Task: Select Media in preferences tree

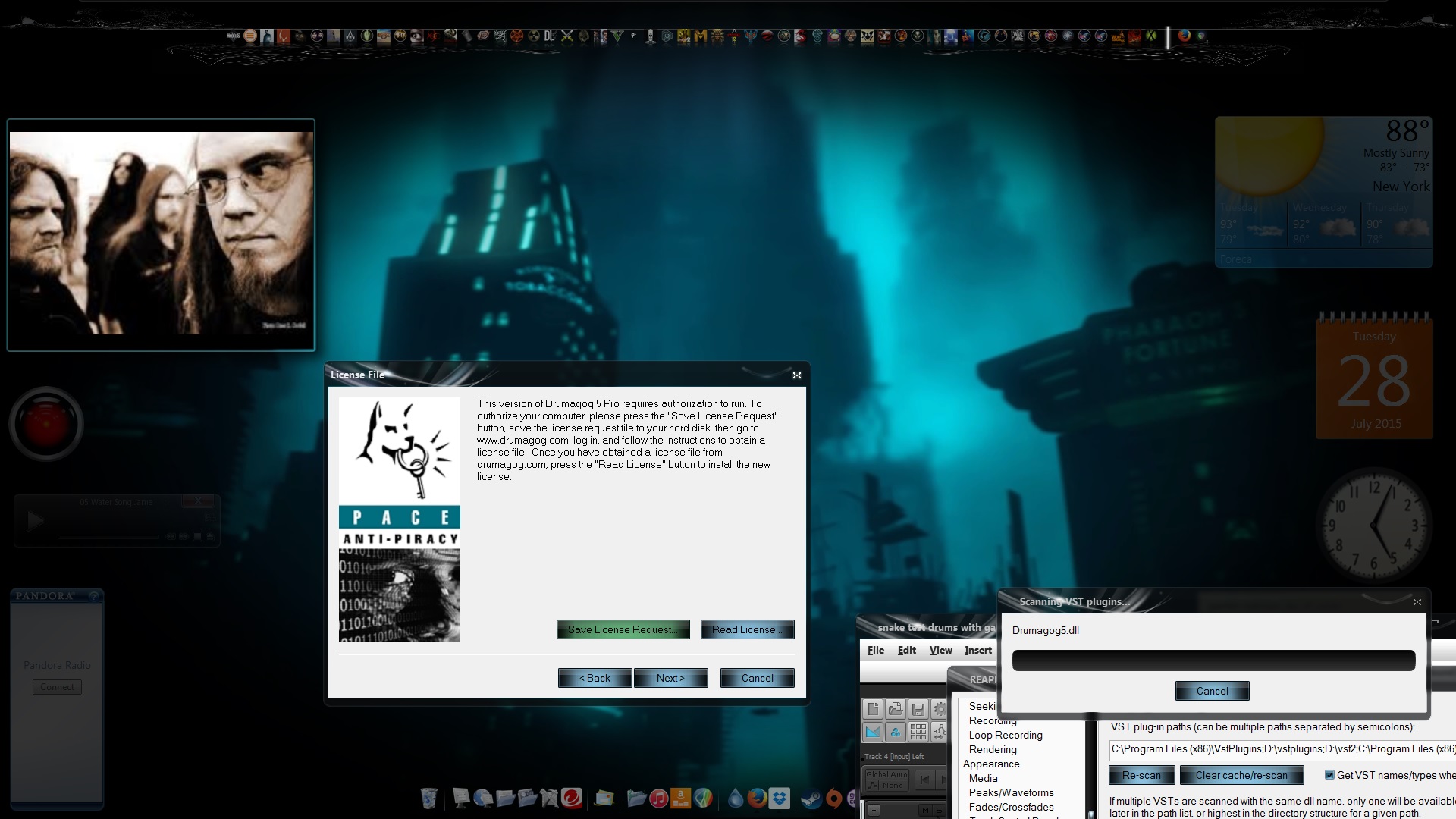Action: pos(983,778)
